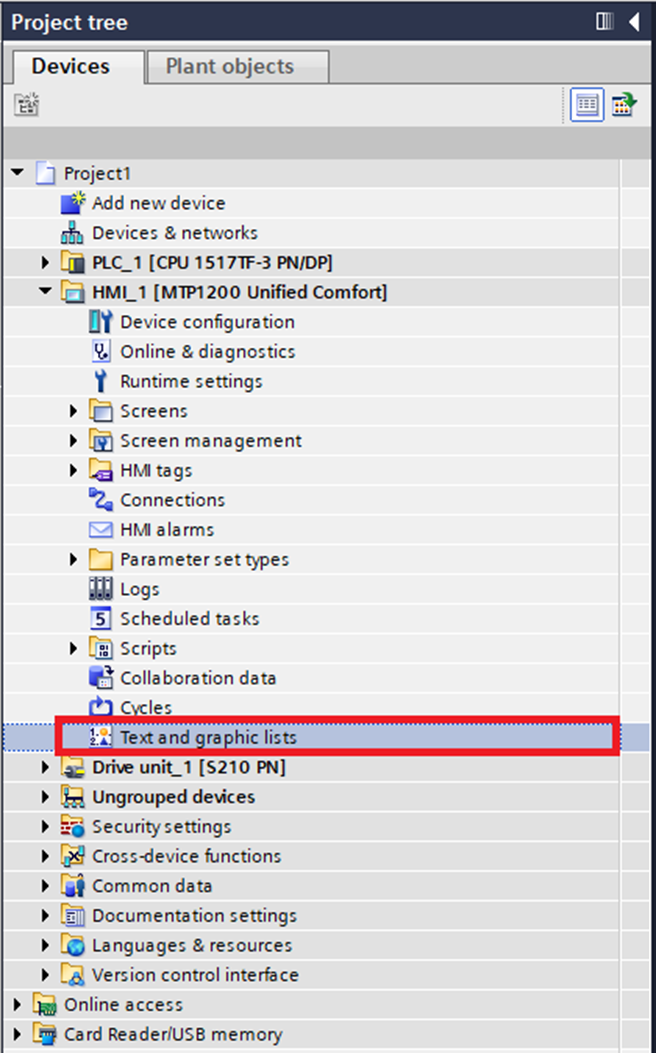Toggle the details view table icon
The width and height of the screenshot is (656, 1053).
(x=587, y=105)
